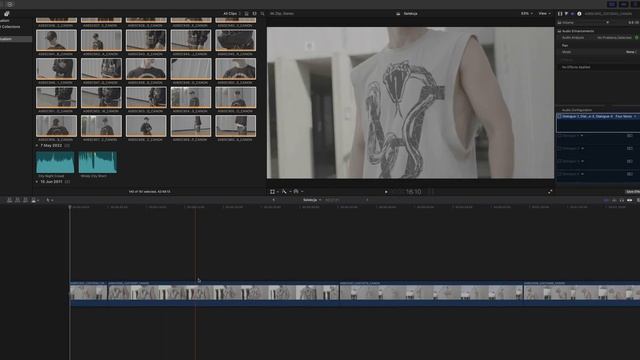Enable the third Dialogue channel checkbox
The height and width of the screenshot is (360, 640).
click(x=559, y=162)
